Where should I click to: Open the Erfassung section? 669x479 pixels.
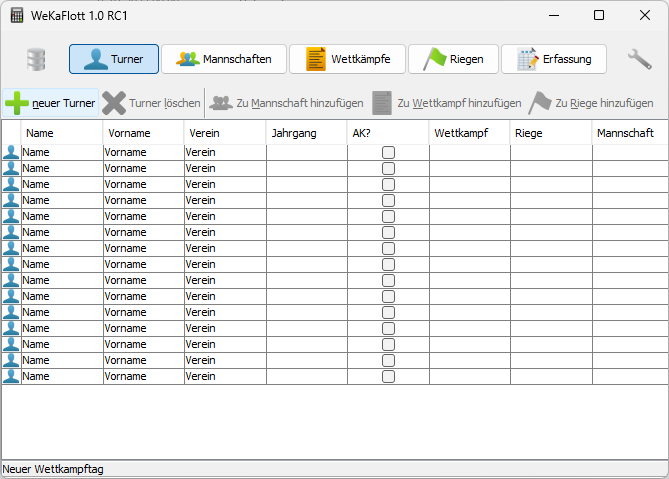click(554, 59)
